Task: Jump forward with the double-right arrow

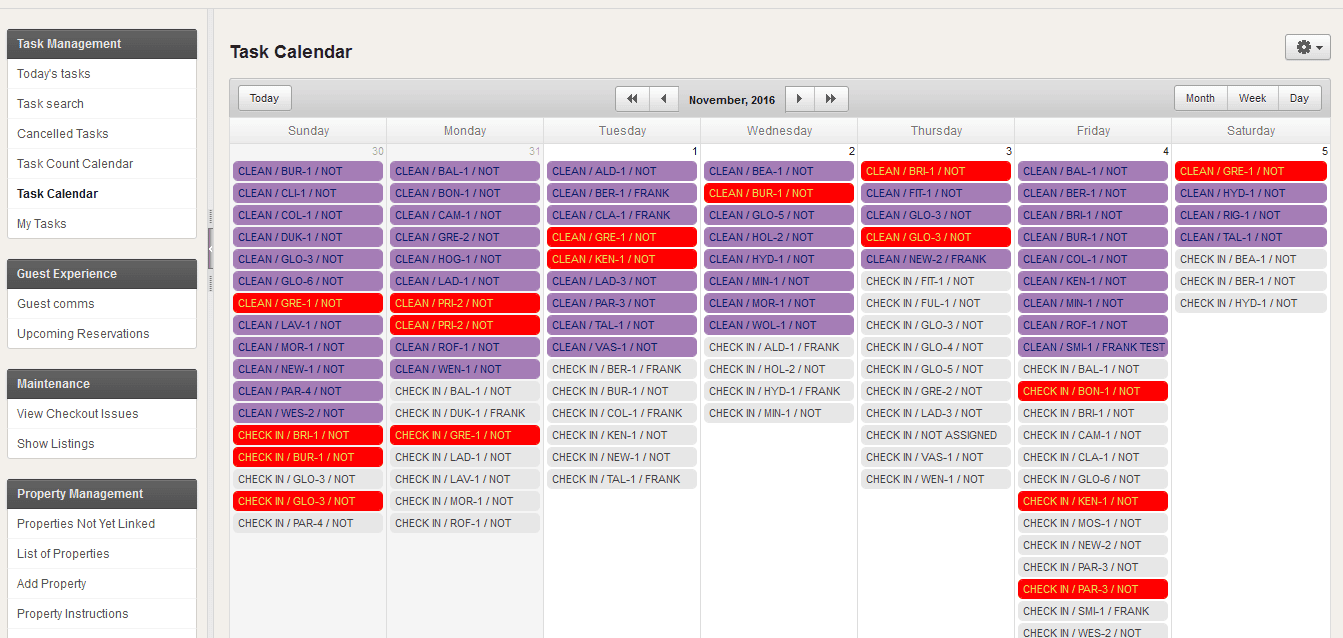Action: (x=832, y=99)
